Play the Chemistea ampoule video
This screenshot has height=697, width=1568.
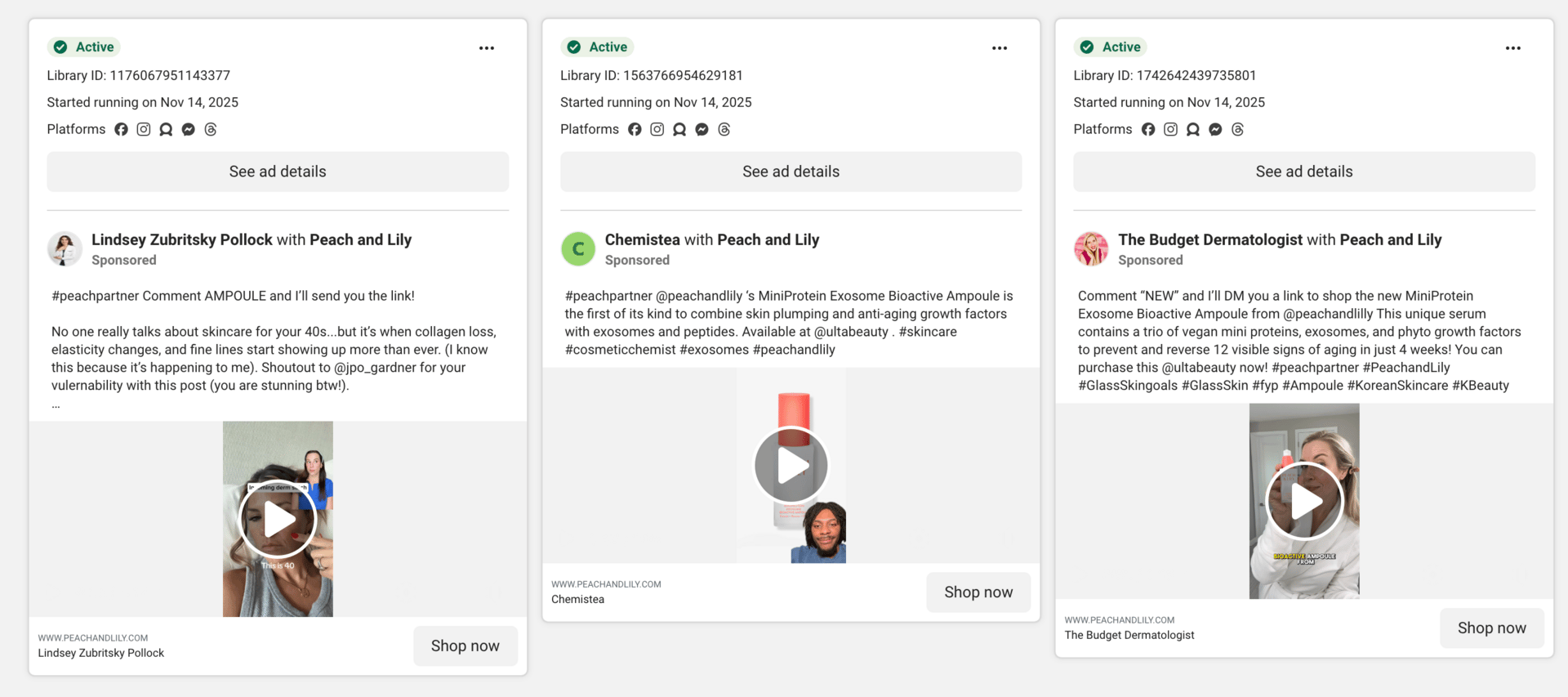[x=791, y=466]
